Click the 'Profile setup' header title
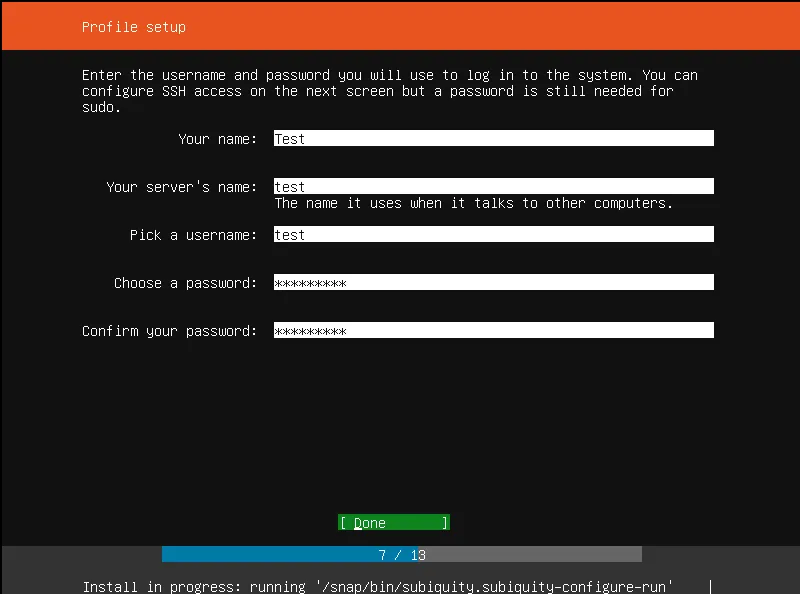Image resolution: width=800 pixels, height=594 pixels. click(133, 27)
